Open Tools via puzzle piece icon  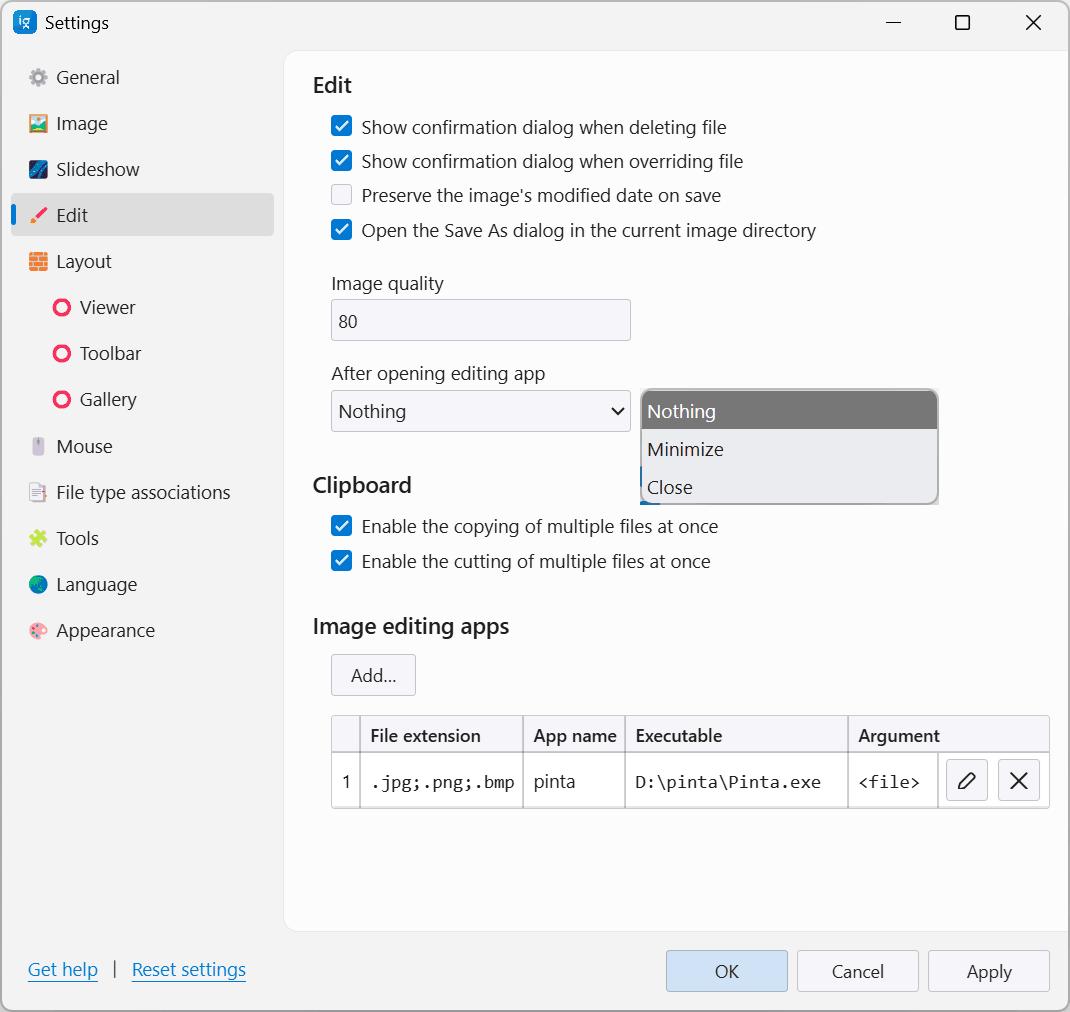38,539
